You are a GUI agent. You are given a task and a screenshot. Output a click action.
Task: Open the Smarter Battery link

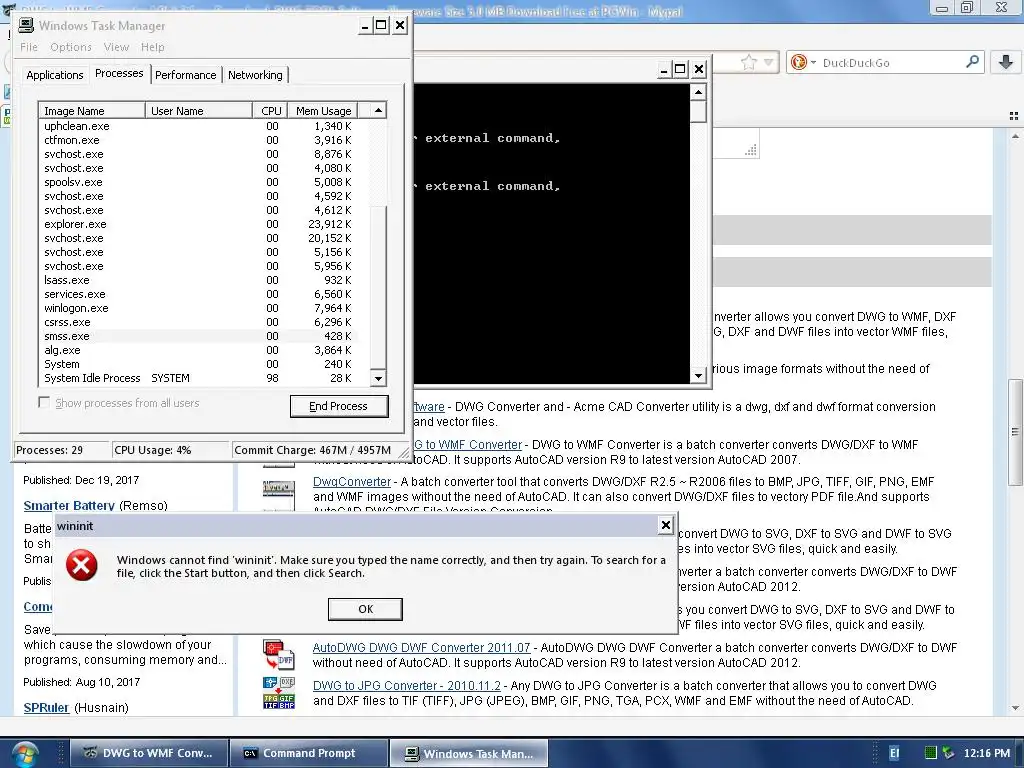click(x=69, y=505)
